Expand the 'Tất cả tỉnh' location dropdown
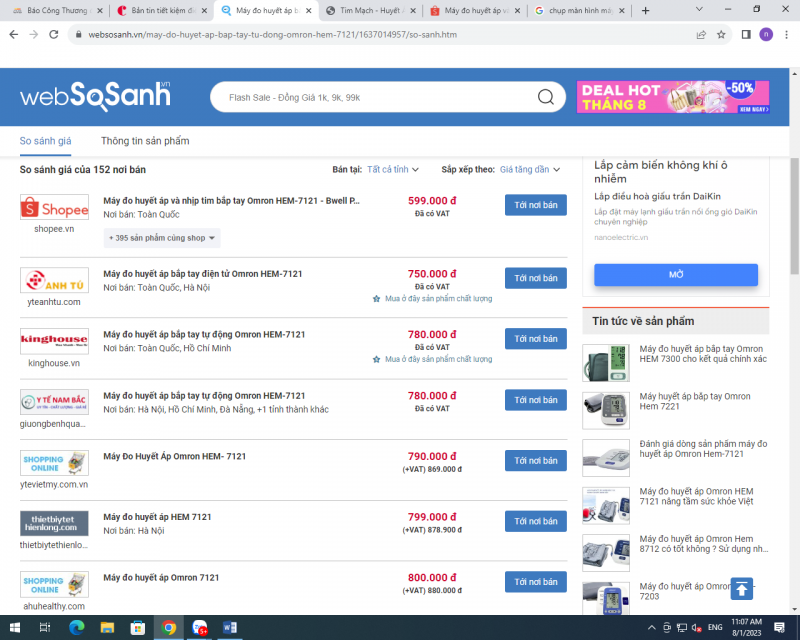This screenshot has height=640, width=800. pos(392,170)
